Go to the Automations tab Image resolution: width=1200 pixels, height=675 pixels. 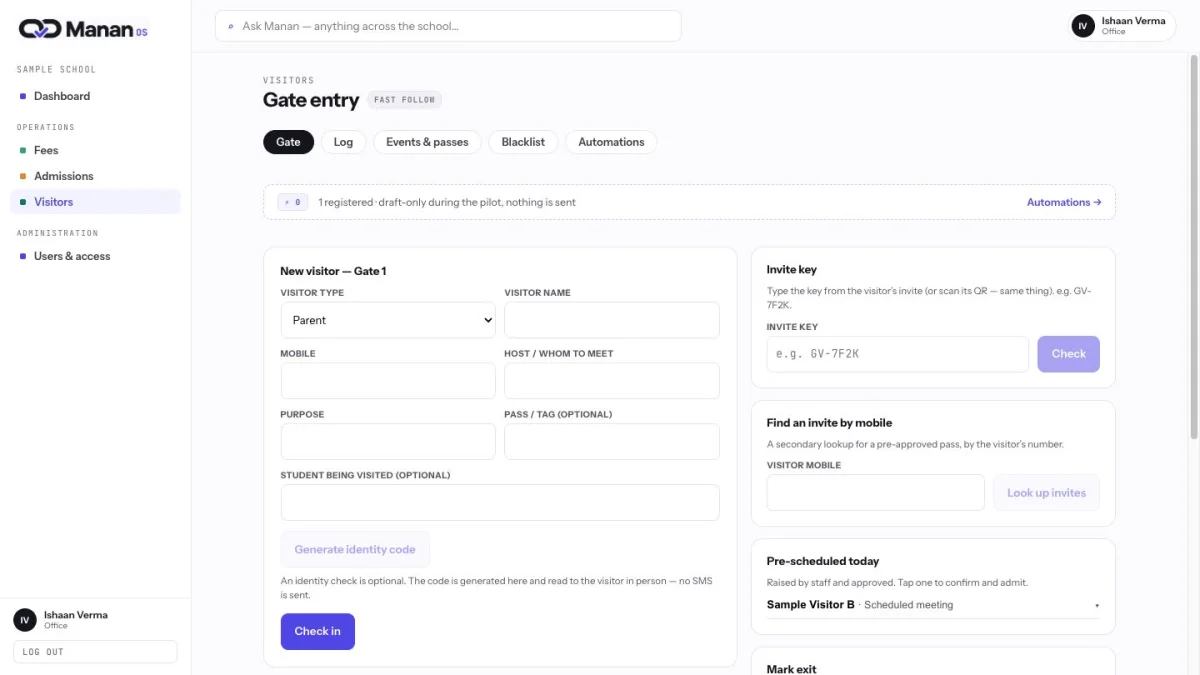coord(611,142)
